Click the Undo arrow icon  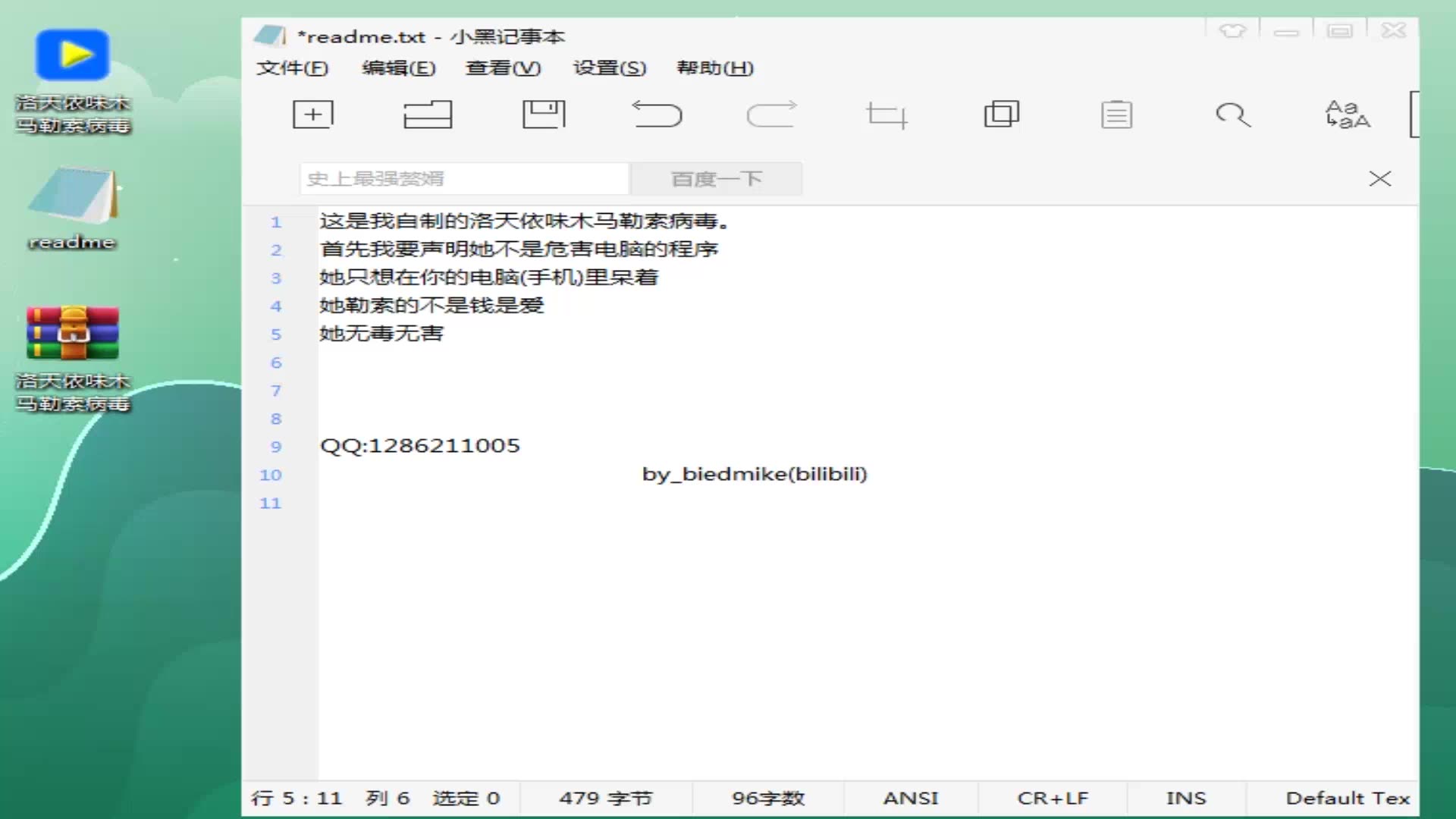point(657,115)
